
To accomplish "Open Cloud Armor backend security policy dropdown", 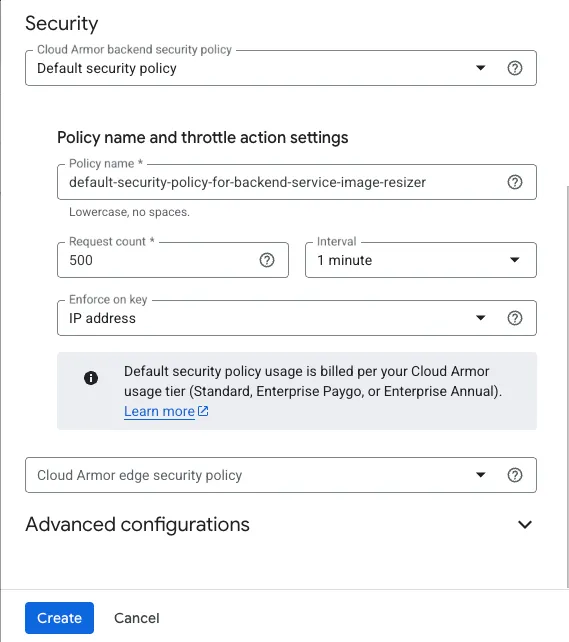I will coord(281,68).
